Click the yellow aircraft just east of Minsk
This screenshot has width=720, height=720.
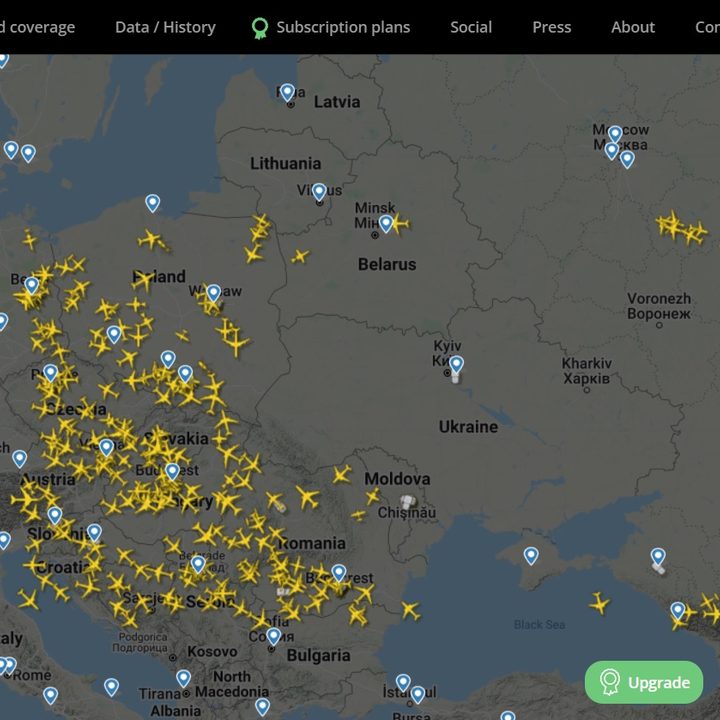[x=400, y=224]
